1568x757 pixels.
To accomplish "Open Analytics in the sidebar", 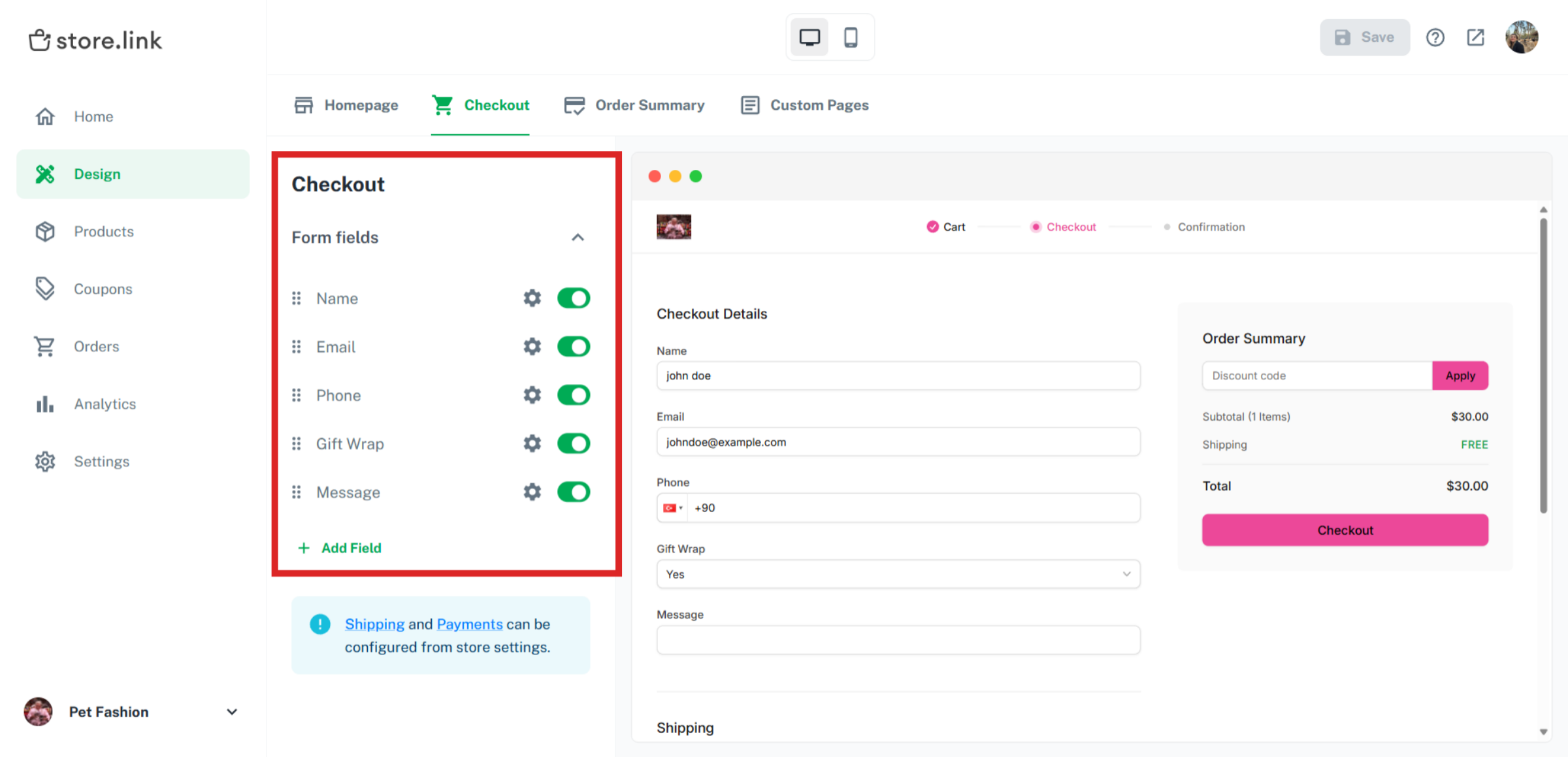I will click(105, 404).
